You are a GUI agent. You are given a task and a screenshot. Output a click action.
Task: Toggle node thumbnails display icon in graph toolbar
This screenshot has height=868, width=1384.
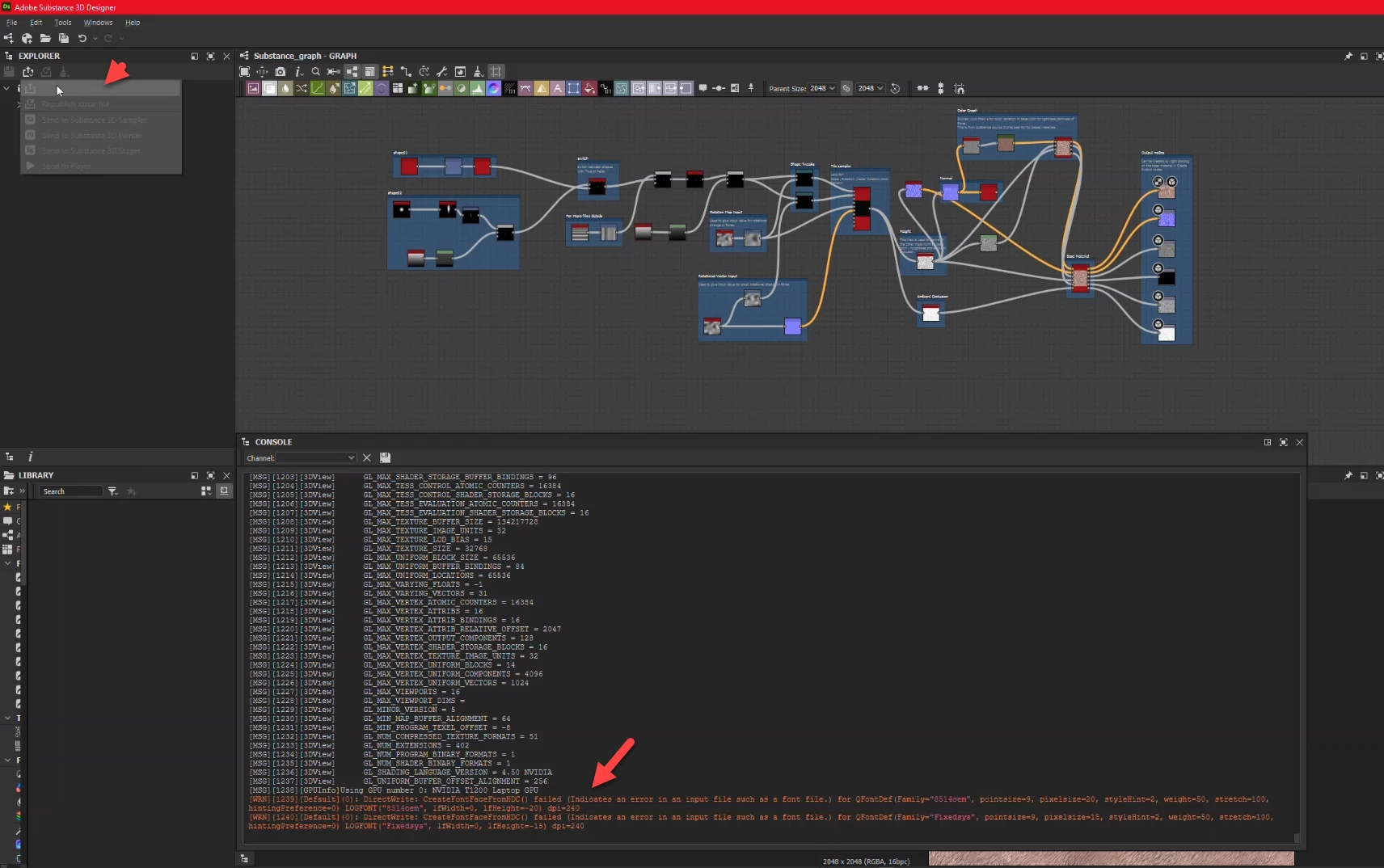point(352,72)
